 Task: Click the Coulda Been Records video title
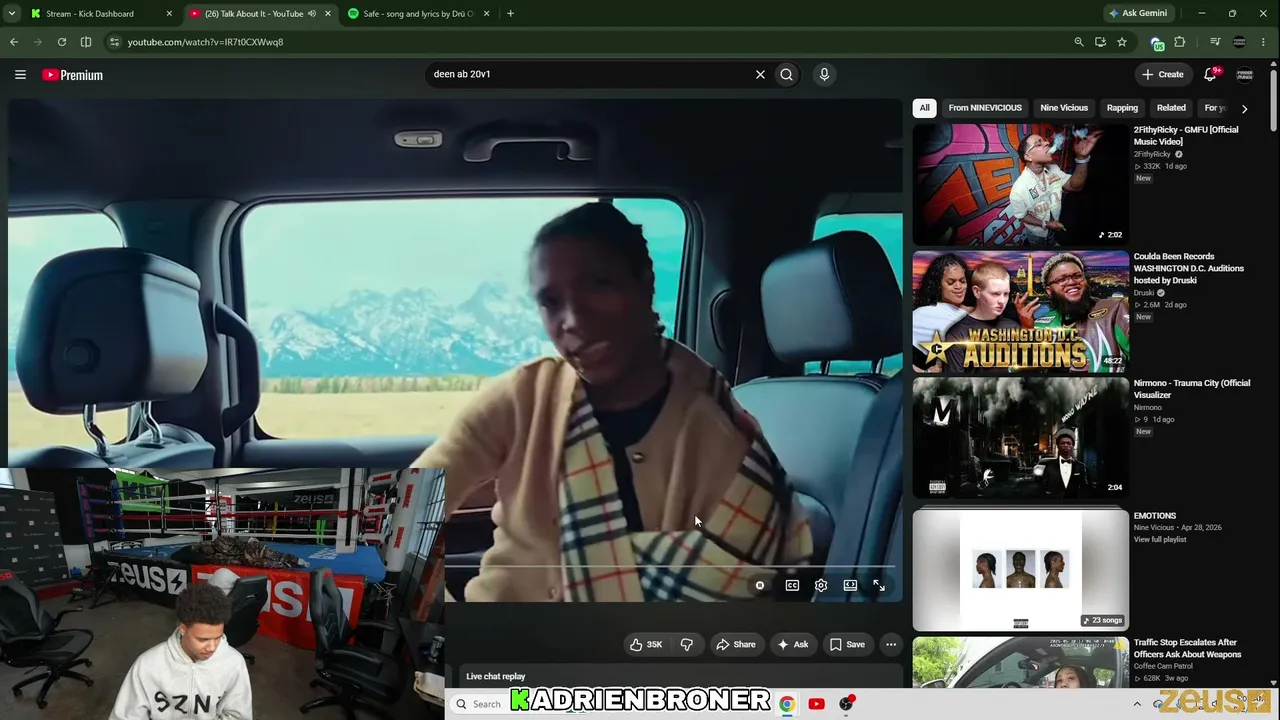tap(1189, 269)
